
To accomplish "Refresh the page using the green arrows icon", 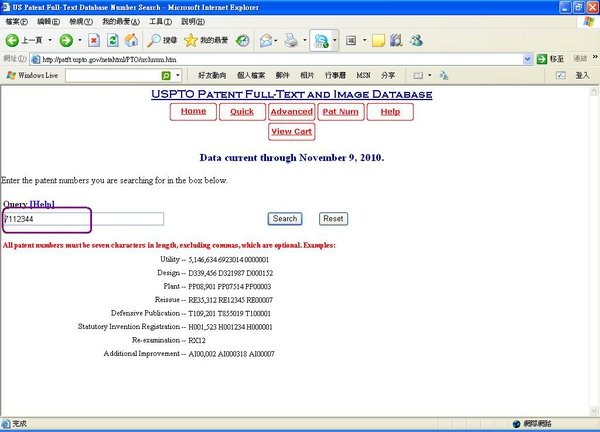I will 112,40.
